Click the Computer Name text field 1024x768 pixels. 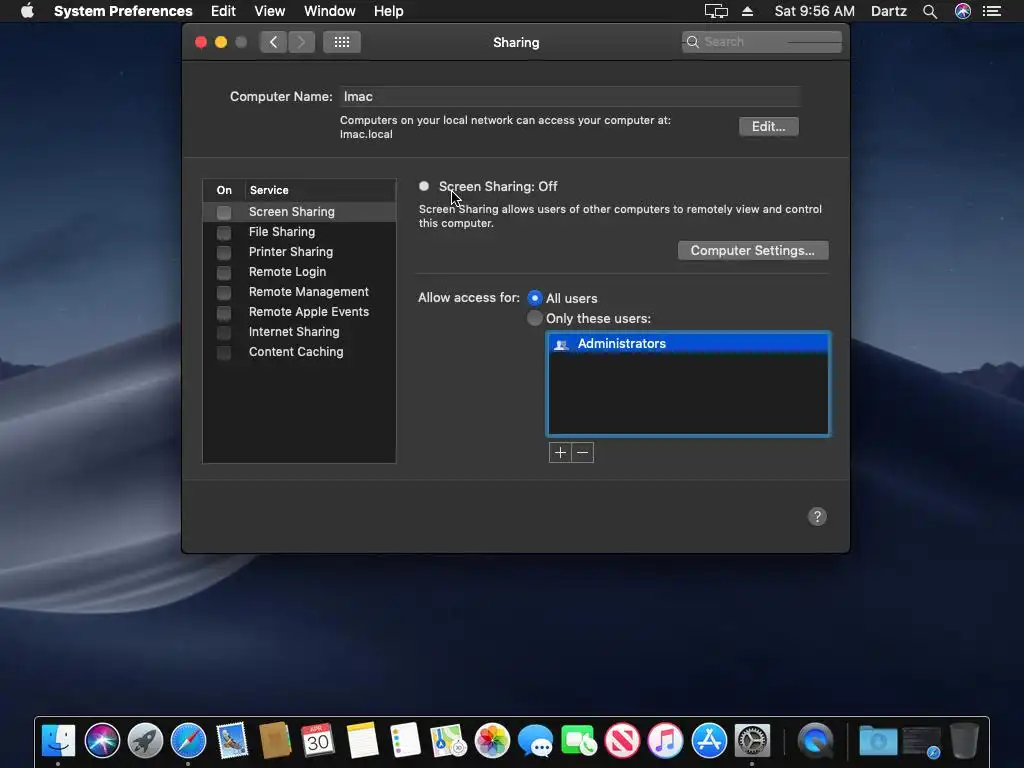[x=569, y=97]
